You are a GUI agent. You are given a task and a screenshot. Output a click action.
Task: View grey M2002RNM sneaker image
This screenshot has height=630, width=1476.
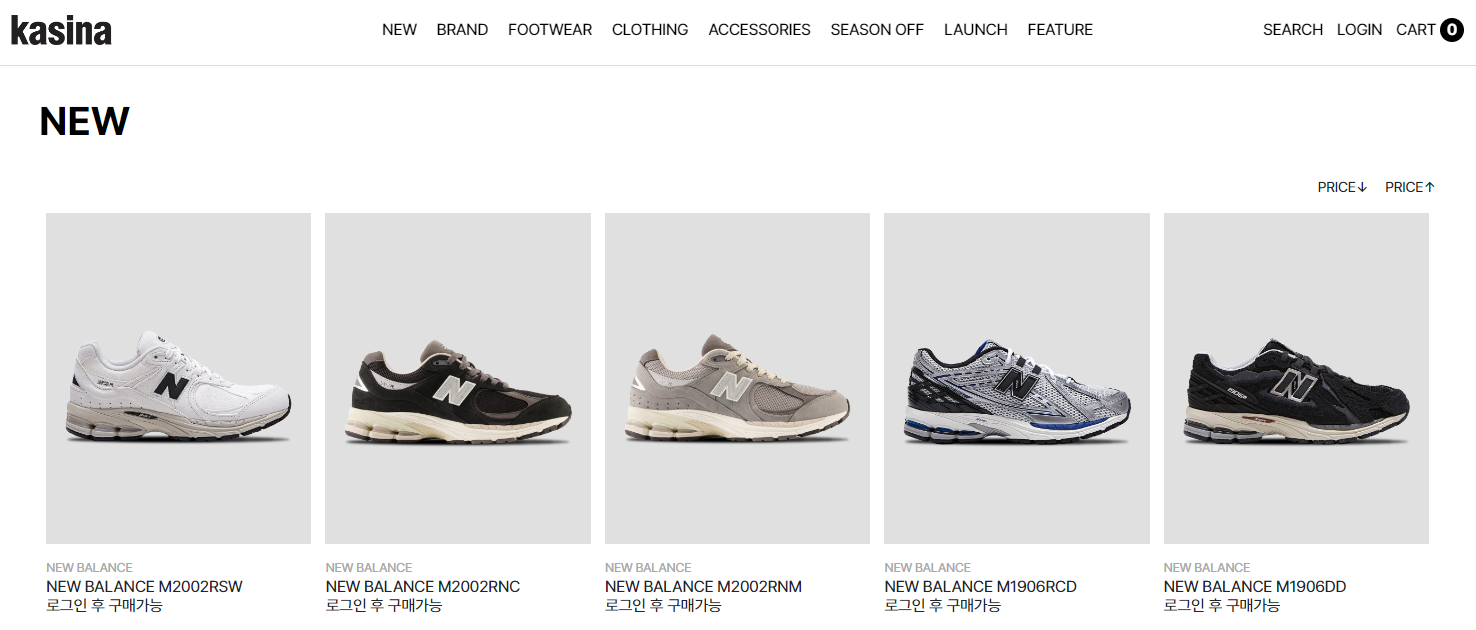tap(737, 378)
